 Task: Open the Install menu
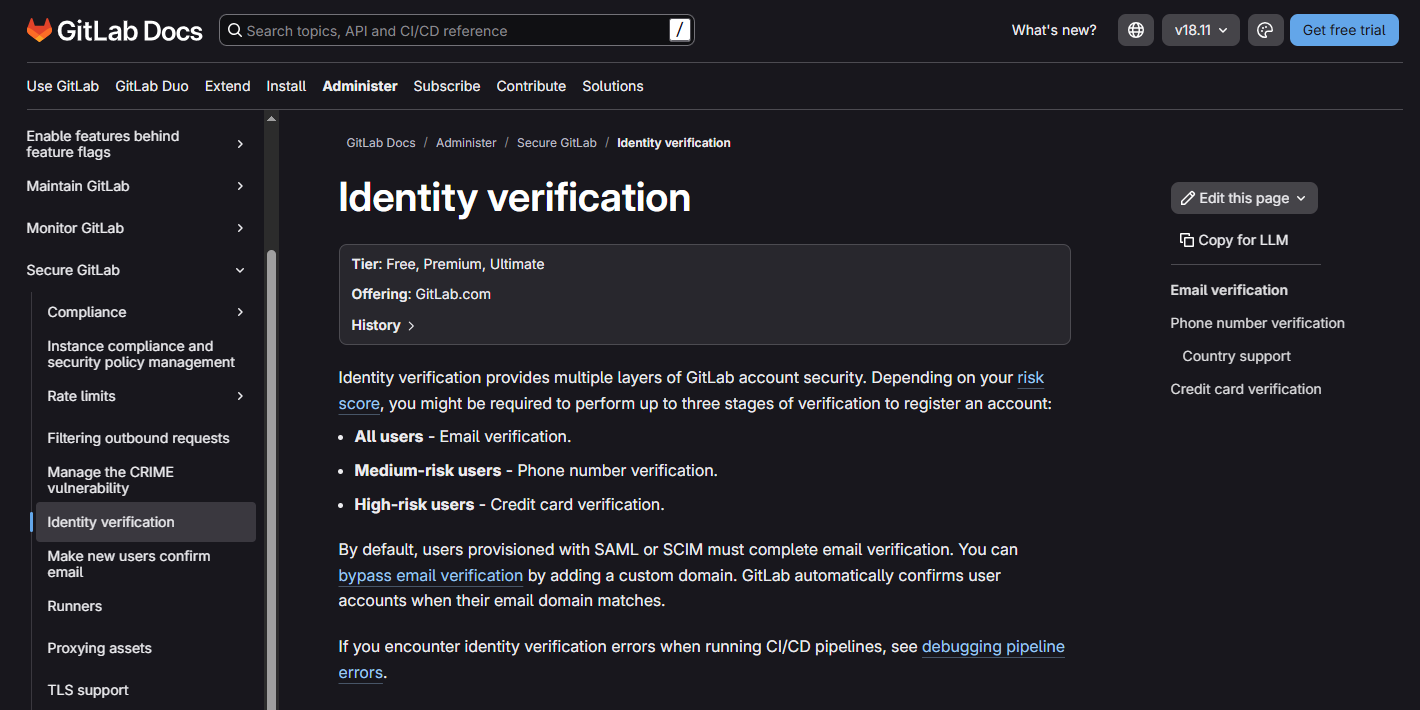click(286, 86)
